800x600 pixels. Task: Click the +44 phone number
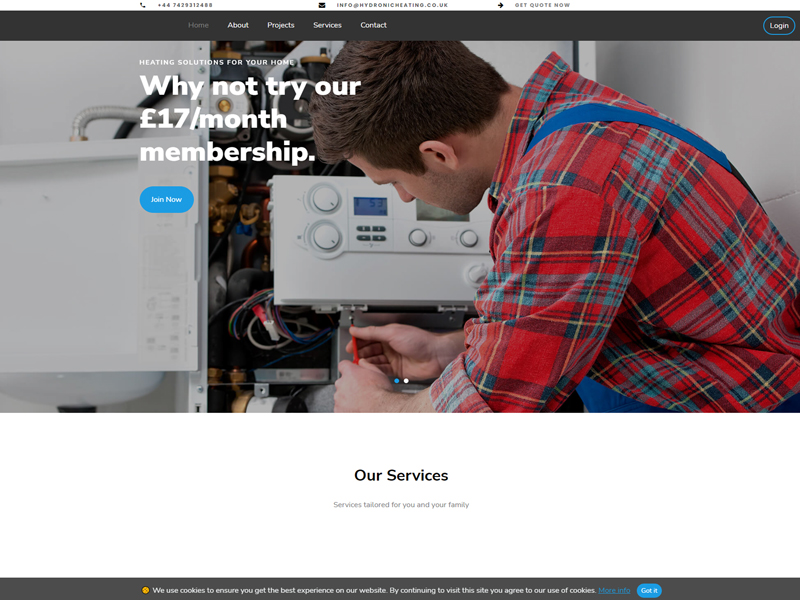pyautogui.click(x=185, y=5)
